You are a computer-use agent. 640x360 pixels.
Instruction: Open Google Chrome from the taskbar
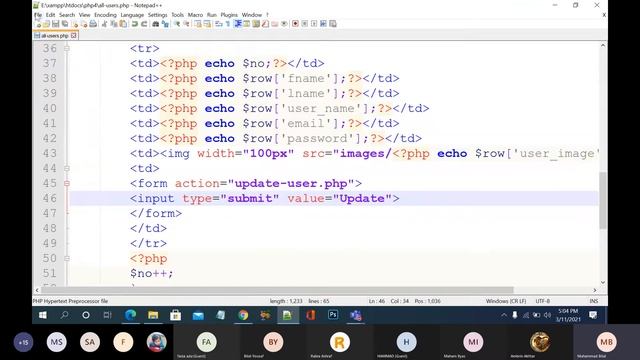(243, 315)
